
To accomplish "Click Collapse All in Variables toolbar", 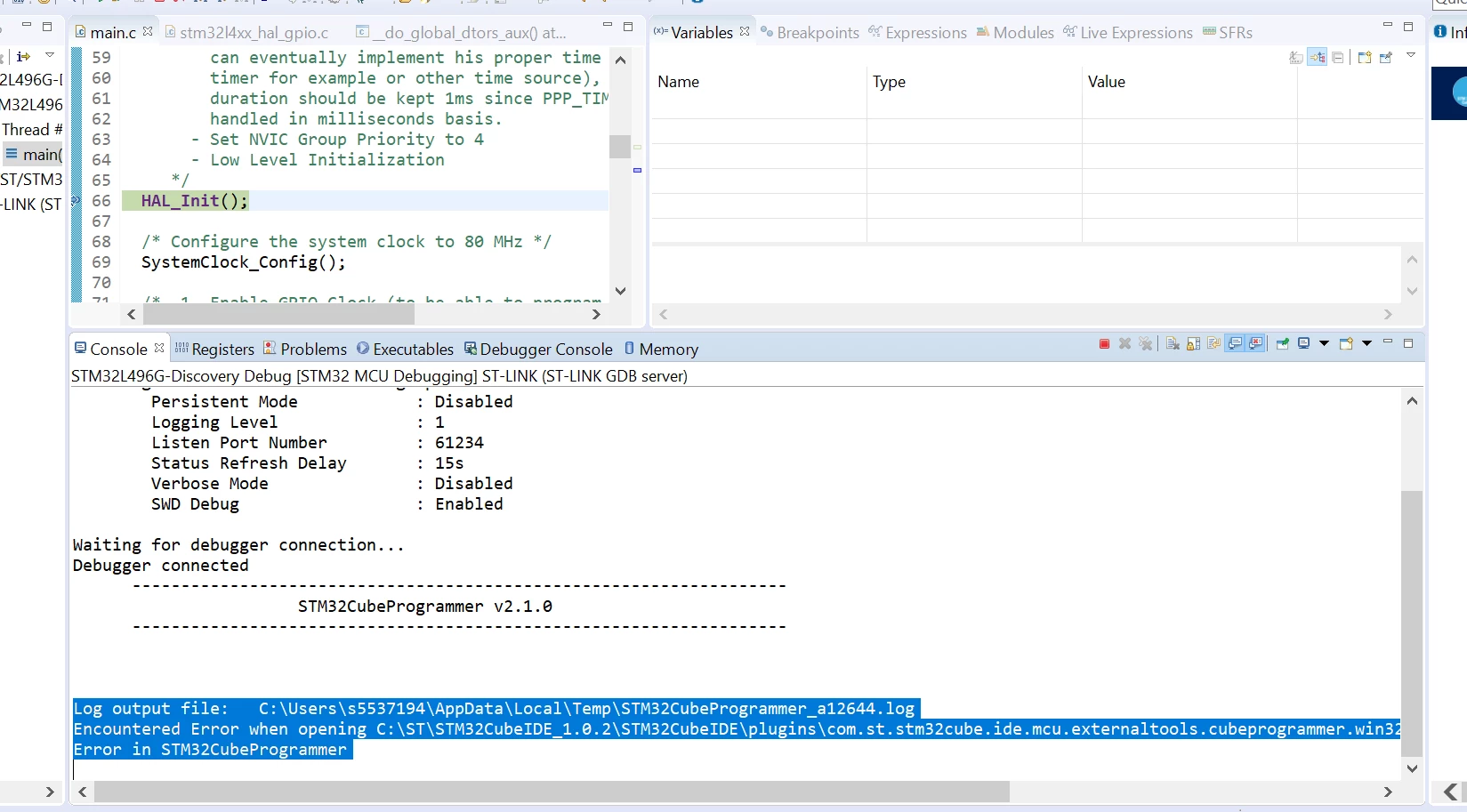I will point(1337,58).
